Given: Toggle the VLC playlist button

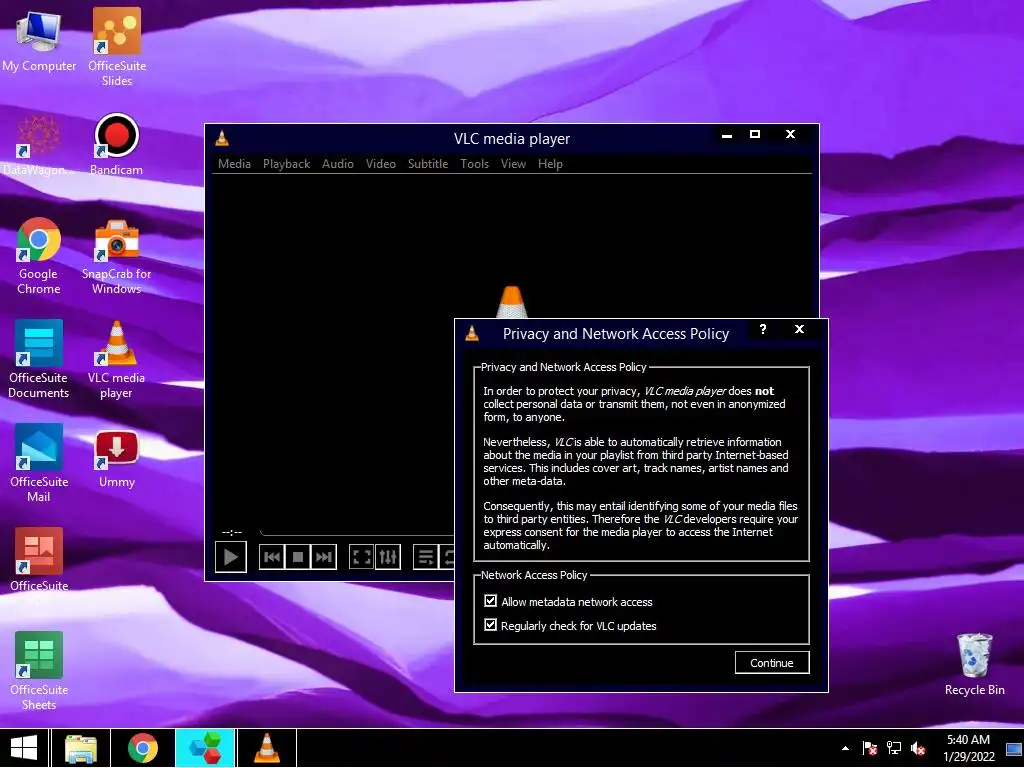Looking at the screenshot, I should pyautogui.click(x=426, y=557).
